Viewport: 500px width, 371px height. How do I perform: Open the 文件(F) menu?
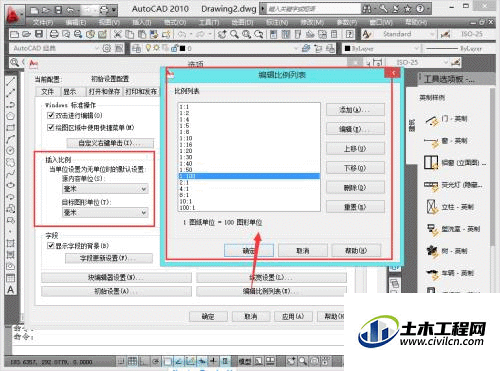(x=43, y=22)
